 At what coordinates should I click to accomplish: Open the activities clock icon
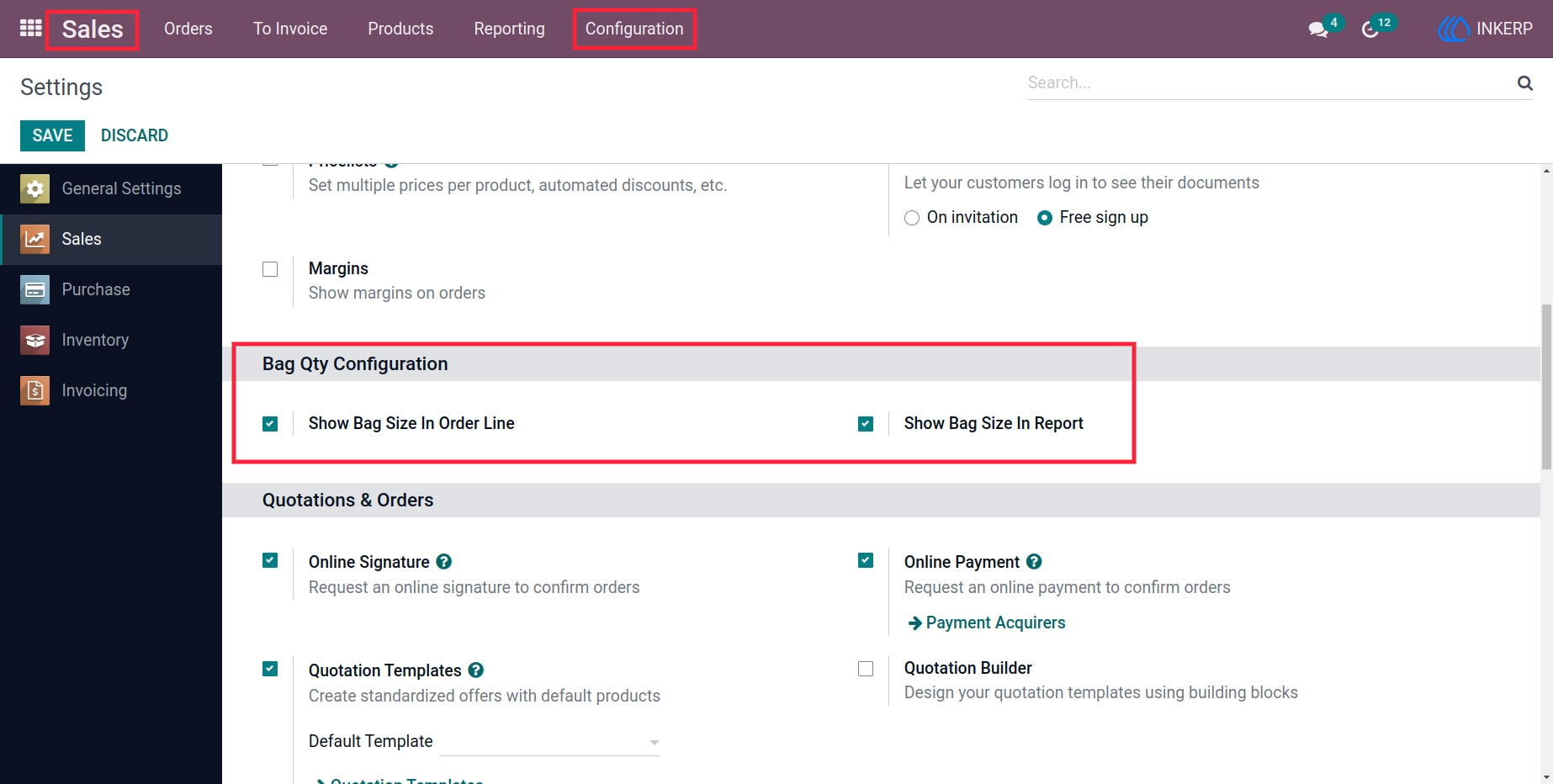tap(1370, 29)
